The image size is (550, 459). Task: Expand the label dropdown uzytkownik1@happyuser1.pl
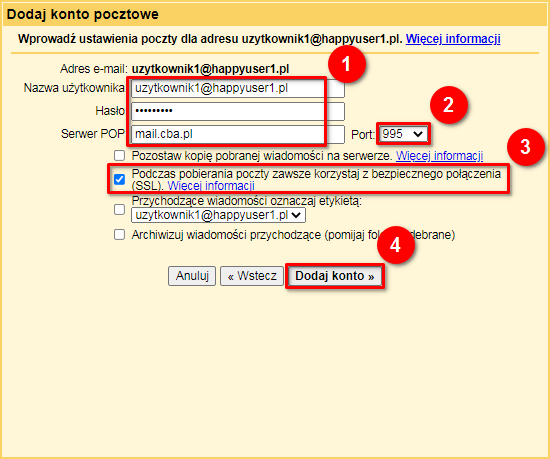(x=218, y=215)
